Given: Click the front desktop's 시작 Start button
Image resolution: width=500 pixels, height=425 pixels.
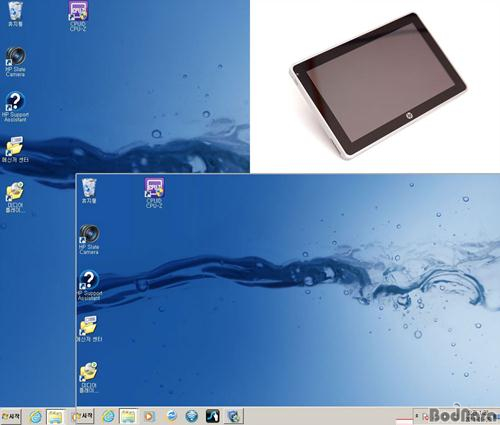Looking at the screenshot, I should [x=83, y=416].
